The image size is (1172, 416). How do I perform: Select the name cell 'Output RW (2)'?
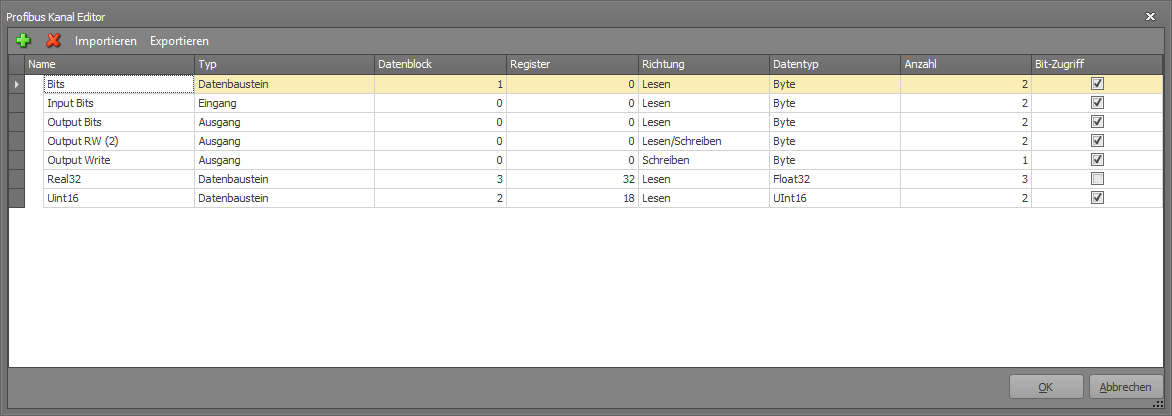[119, 140]
